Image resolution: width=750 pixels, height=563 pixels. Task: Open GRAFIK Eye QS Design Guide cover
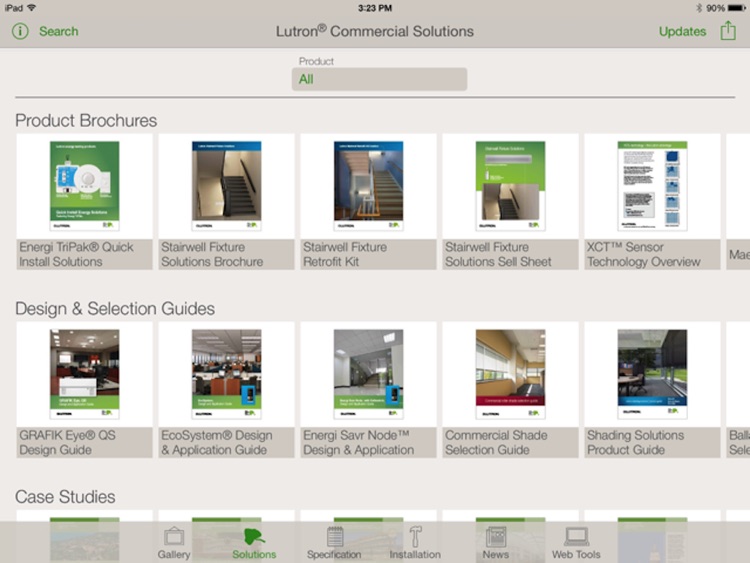pyautogui.click(x=85, y=374)
